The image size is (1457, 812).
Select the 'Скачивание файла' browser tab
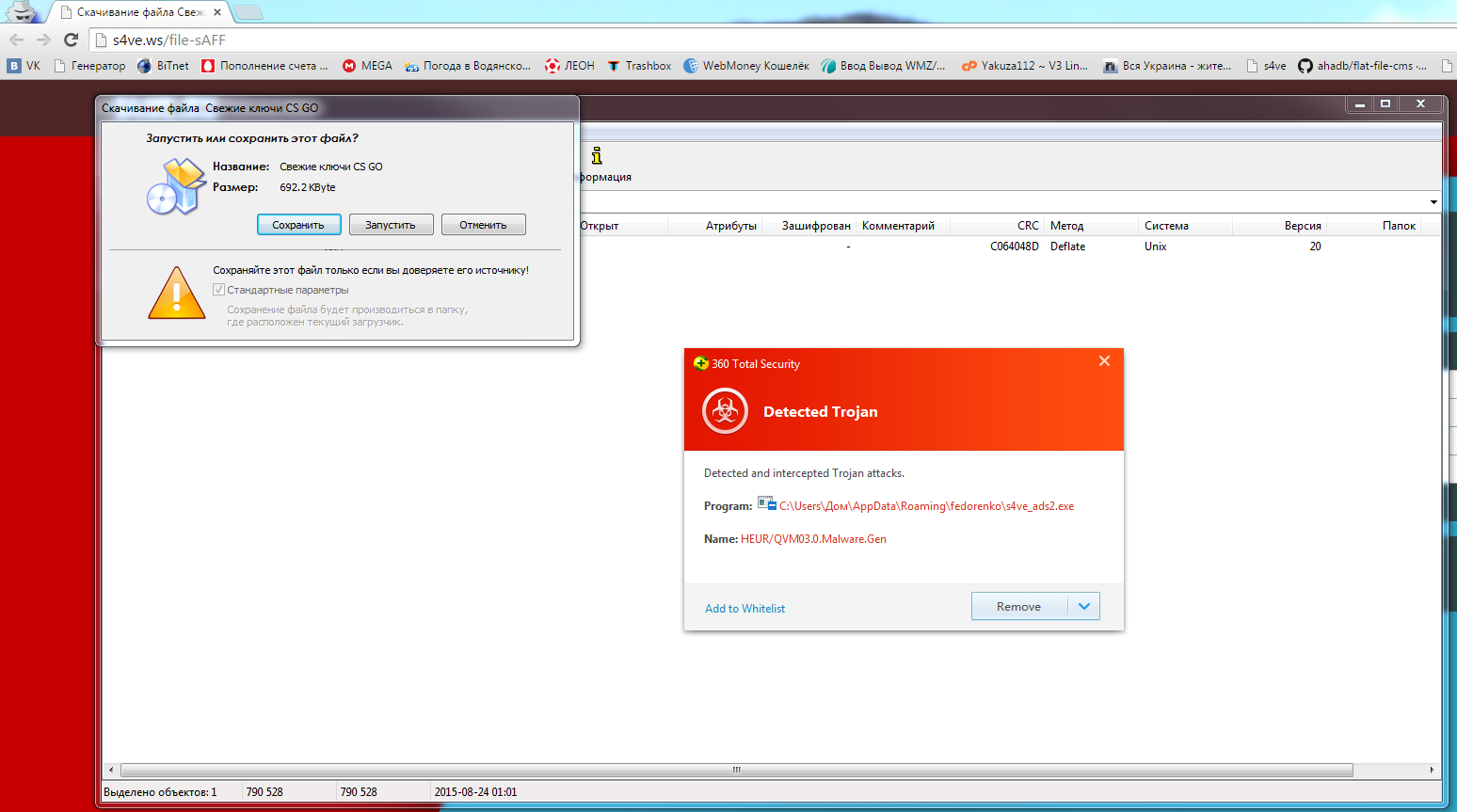pyautogui.click(x=139, y=12)
